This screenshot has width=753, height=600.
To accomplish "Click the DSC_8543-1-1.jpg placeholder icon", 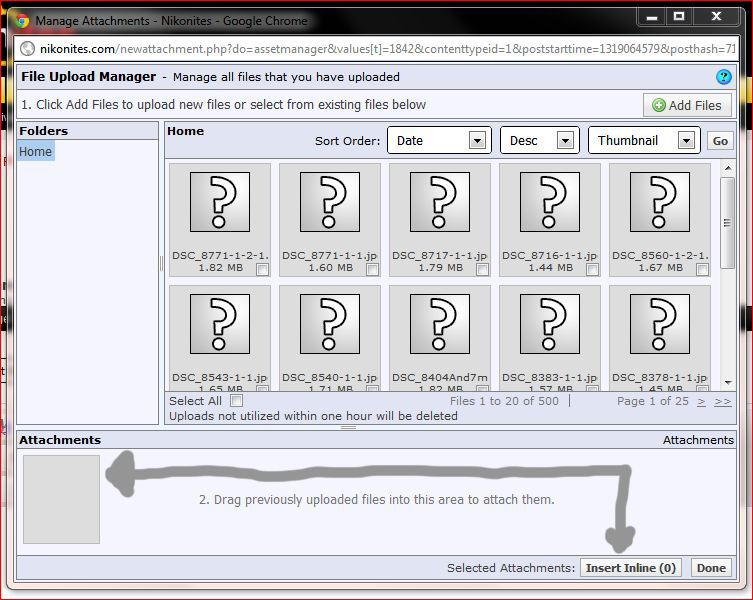I will coord(220,324).
